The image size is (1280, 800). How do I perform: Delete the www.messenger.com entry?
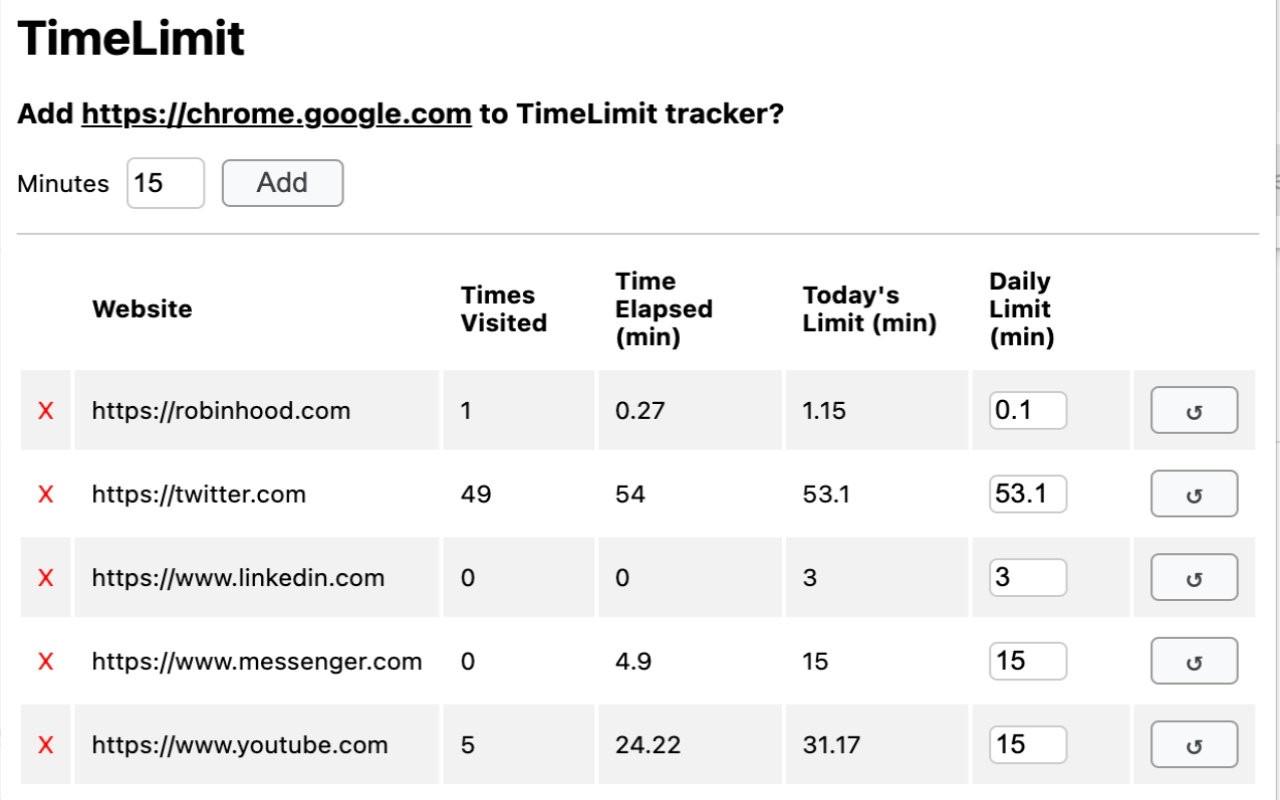45,661
